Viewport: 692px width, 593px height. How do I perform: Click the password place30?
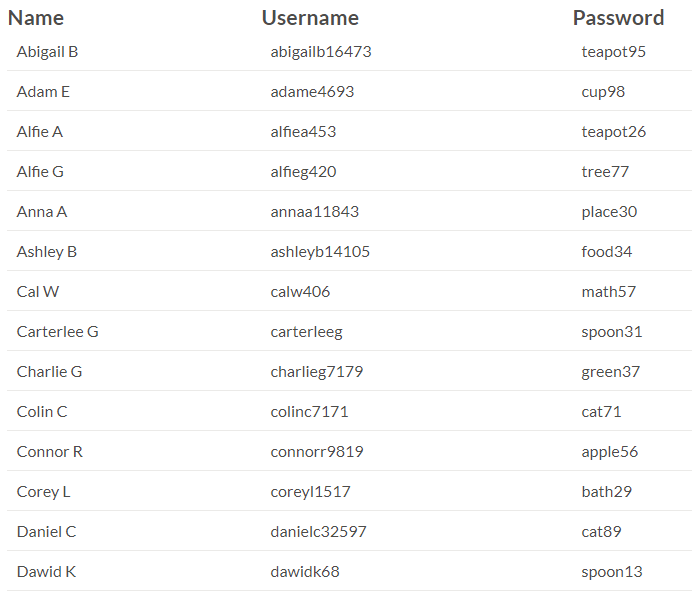(x=609, y=211)
